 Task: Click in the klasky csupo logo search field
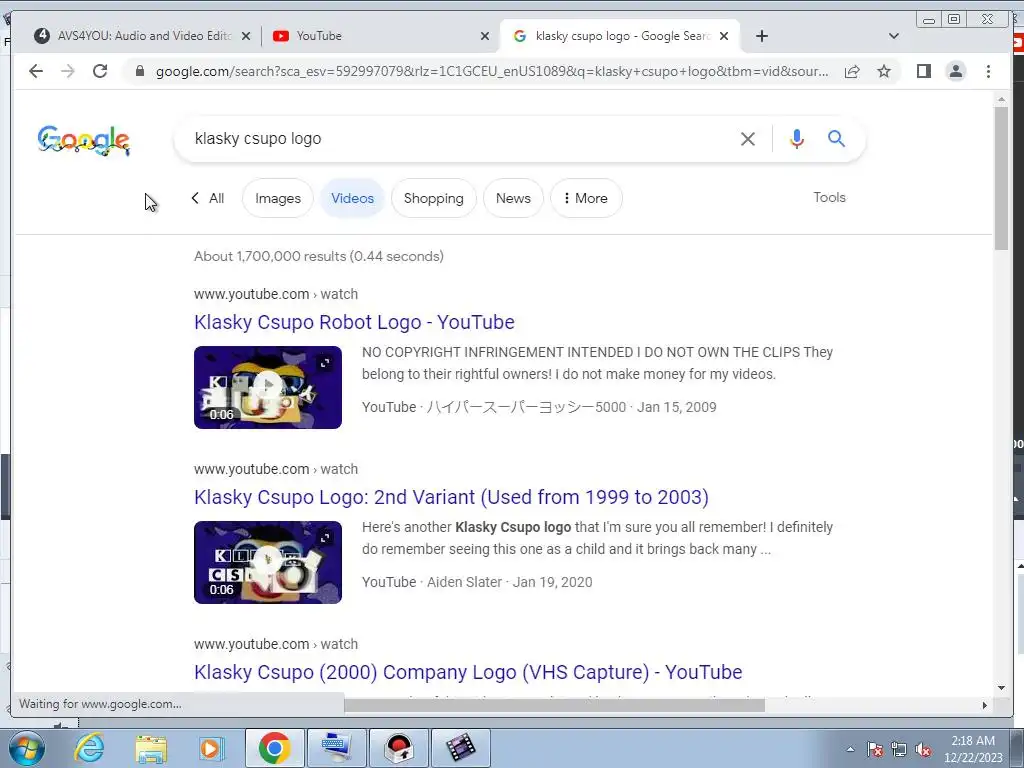pyautogui.click(x=457, y=138)
